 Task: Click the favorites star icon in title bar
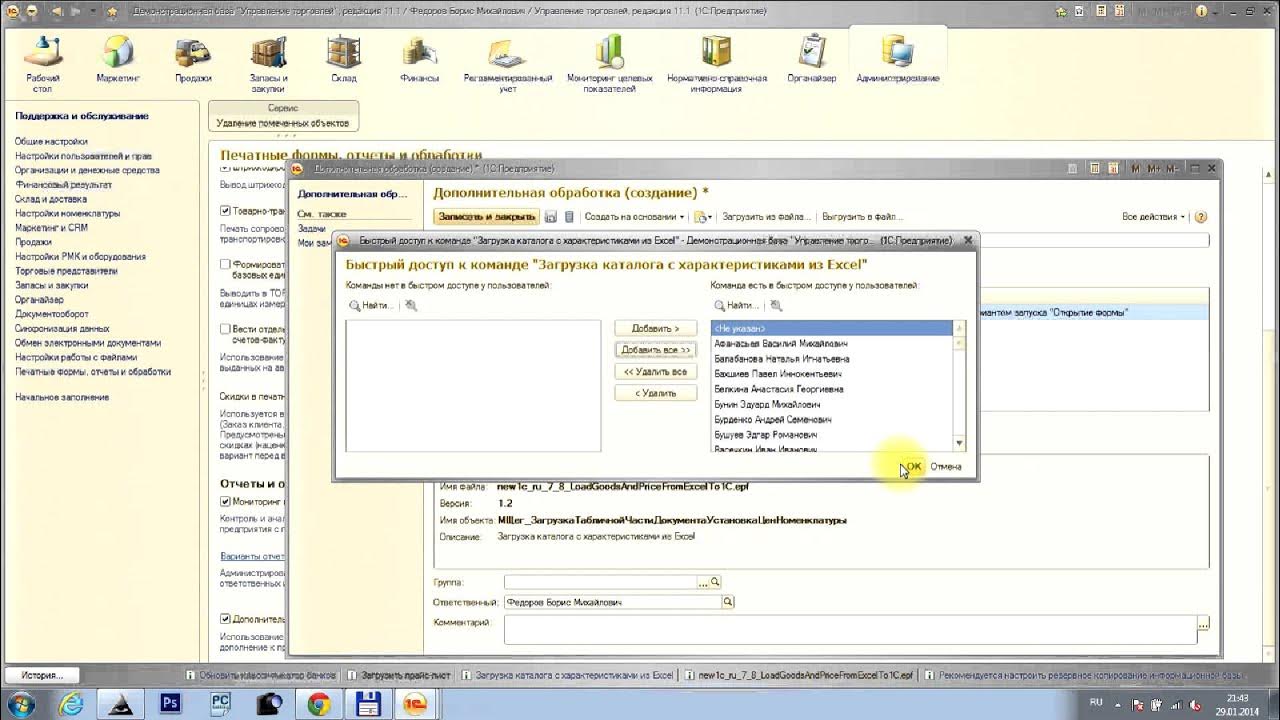(x=111, y=11)
